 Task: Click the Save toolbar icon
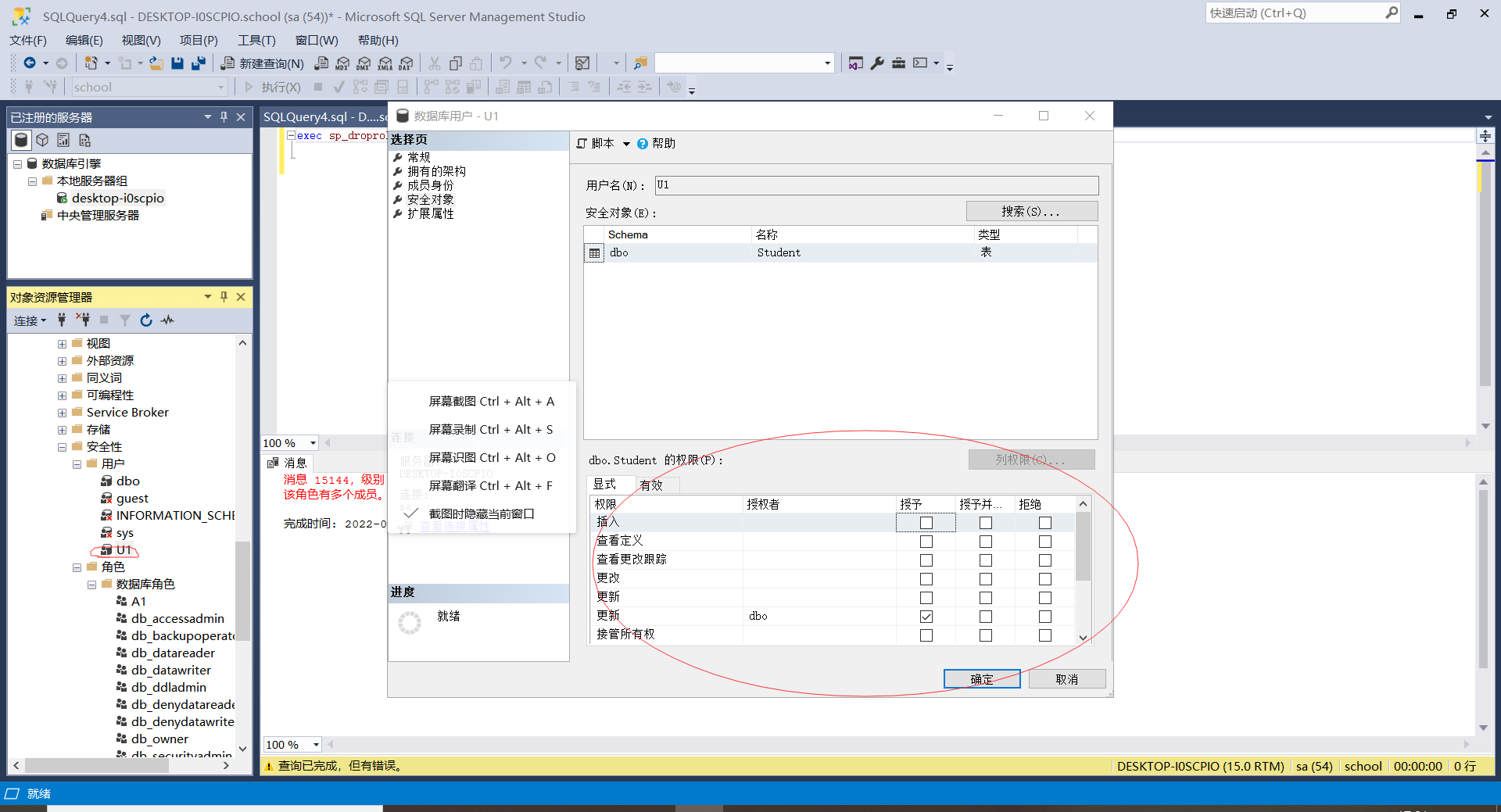point(178,63)
